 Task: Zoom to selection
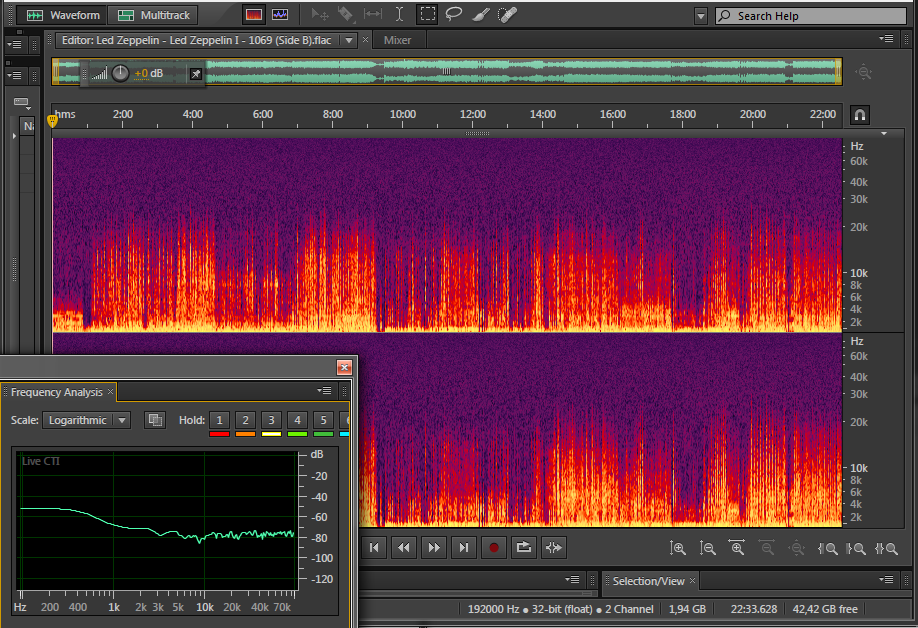point(886,548)
